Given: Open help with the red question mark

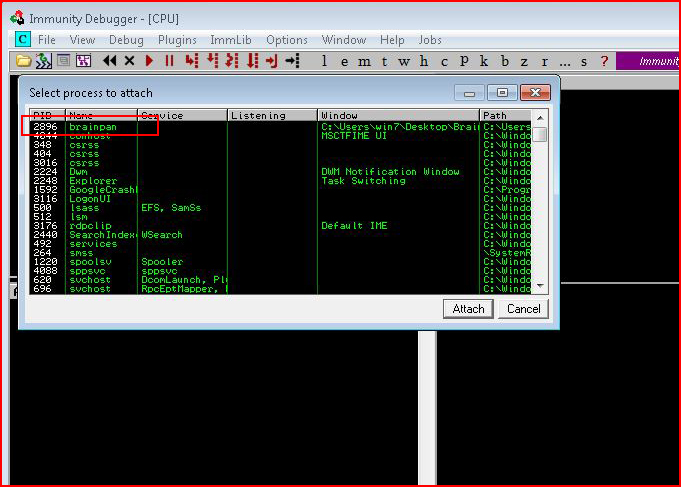Looking at the screenshot, I should (x=604, y=61).
